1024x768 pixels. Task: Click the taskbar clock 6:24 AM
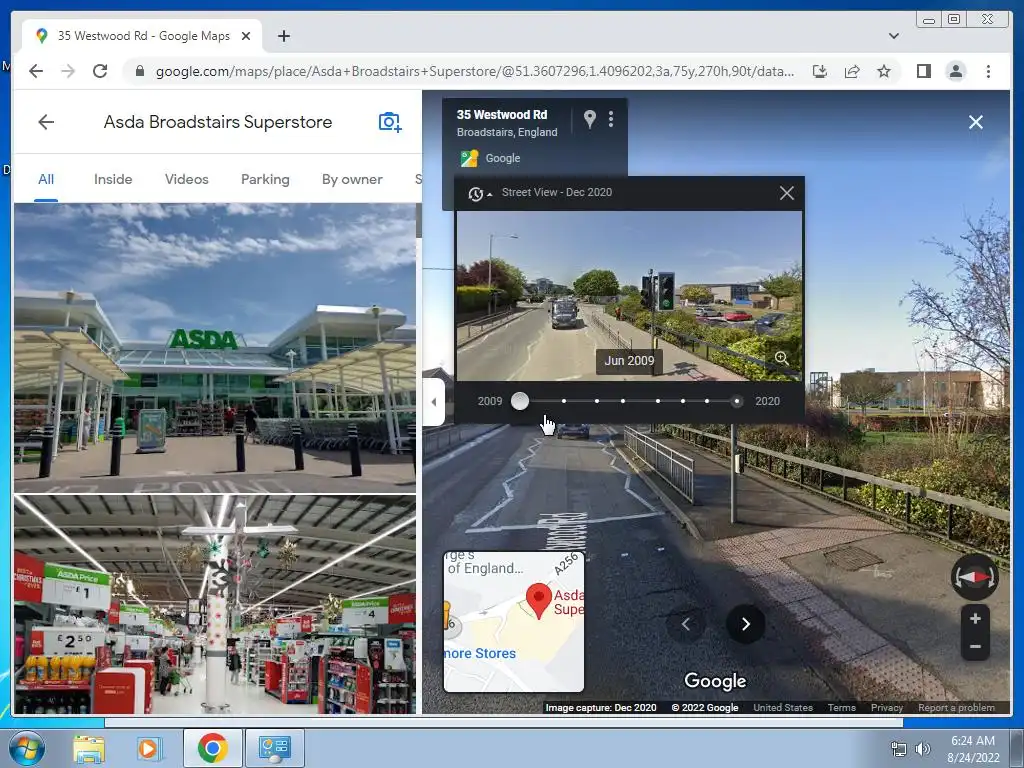pos(973,741)
